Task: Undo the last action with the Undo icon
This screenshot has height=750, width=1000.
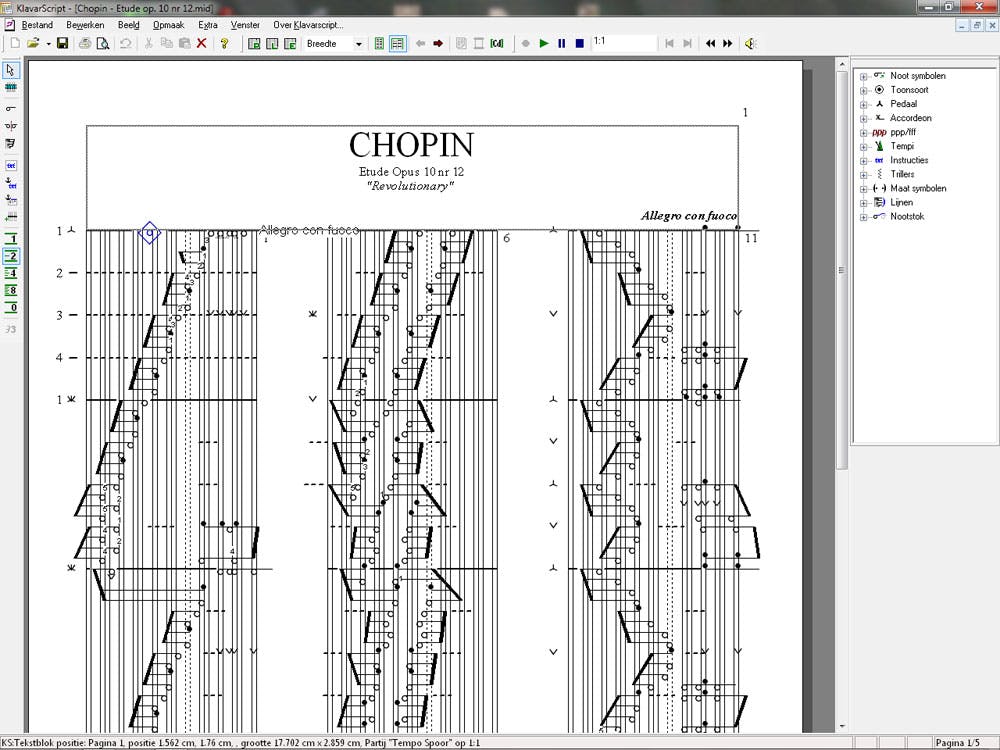Action: (x=126, y=43)
